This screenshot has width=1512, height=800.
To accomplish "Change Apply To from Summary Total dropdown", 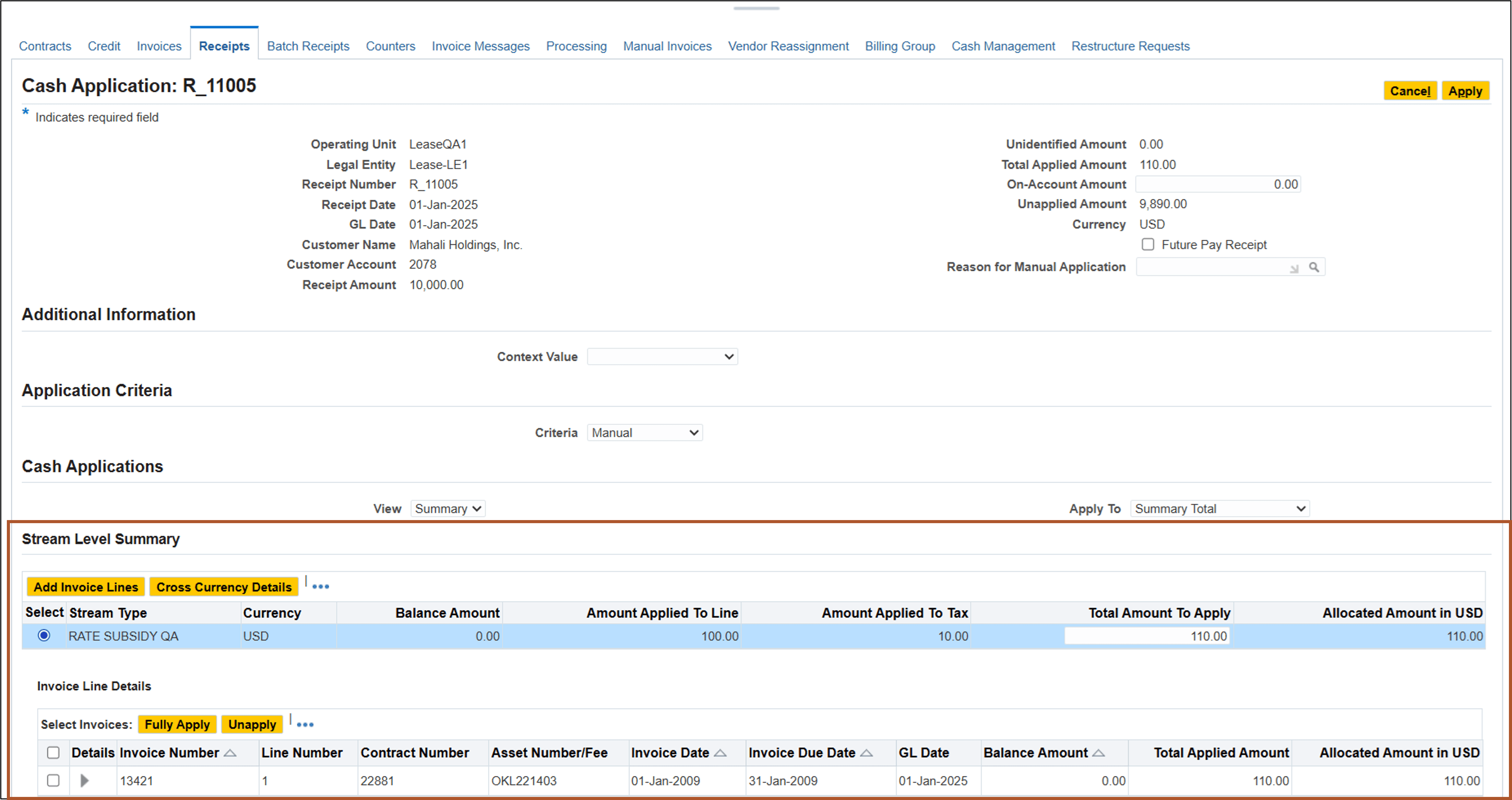I will click(x=1220, y=508).
